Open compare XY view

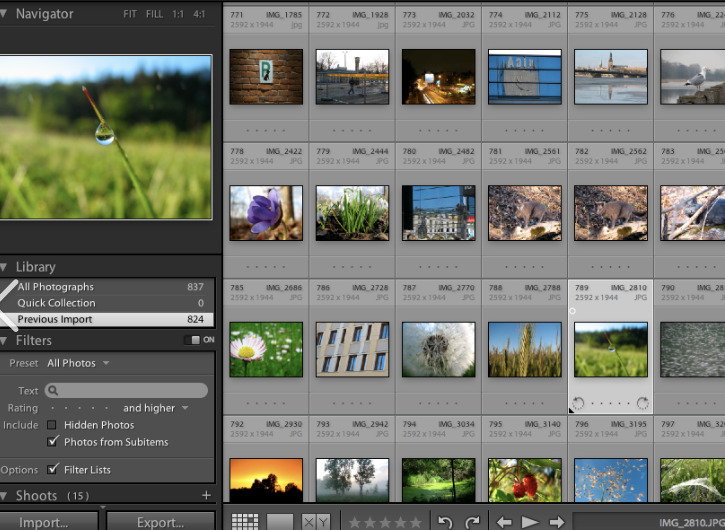pyautogui.click(x=316, y=522)
